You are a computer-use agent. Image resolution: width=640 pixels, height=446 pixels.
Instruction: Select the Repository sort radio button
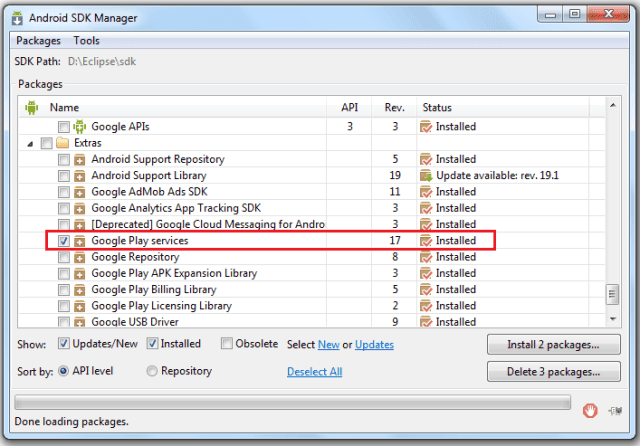tap(152, 371)
